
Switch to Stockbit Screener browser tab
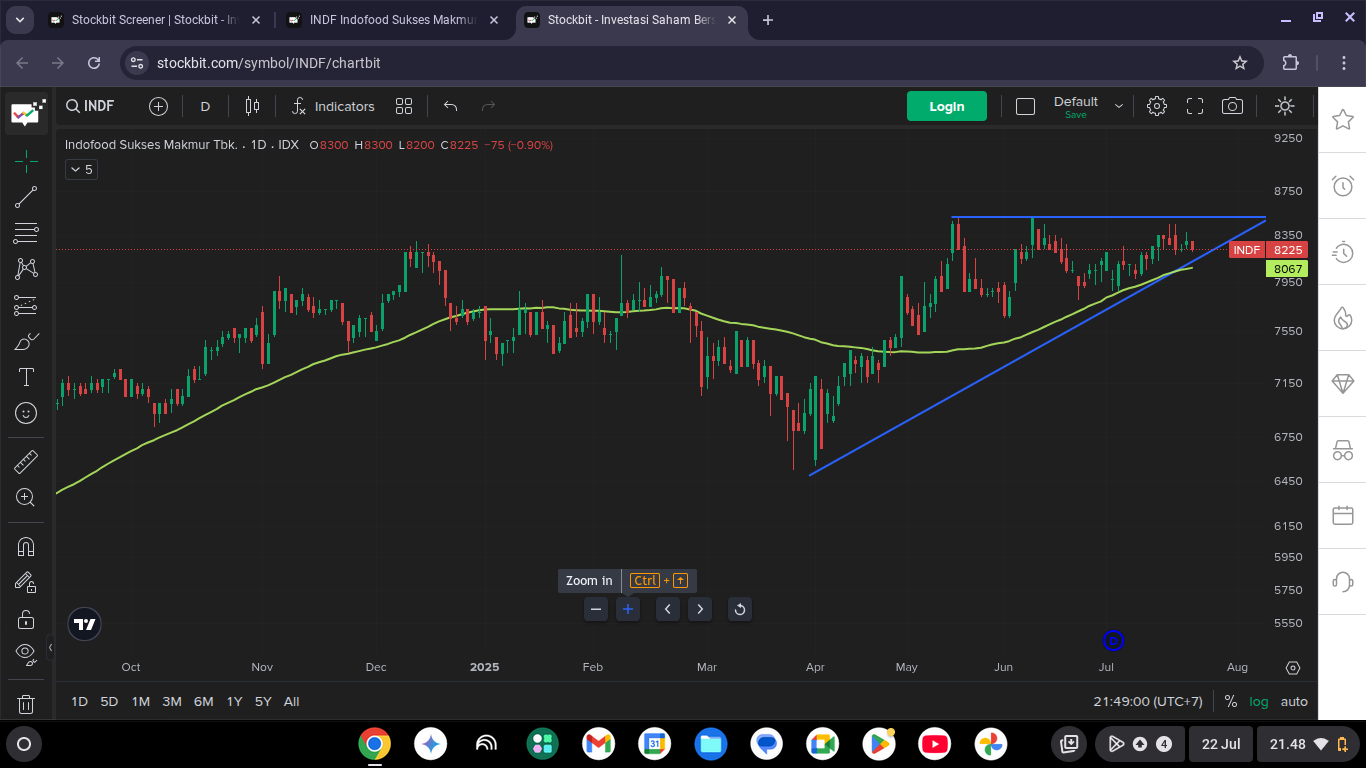[155, 20]
